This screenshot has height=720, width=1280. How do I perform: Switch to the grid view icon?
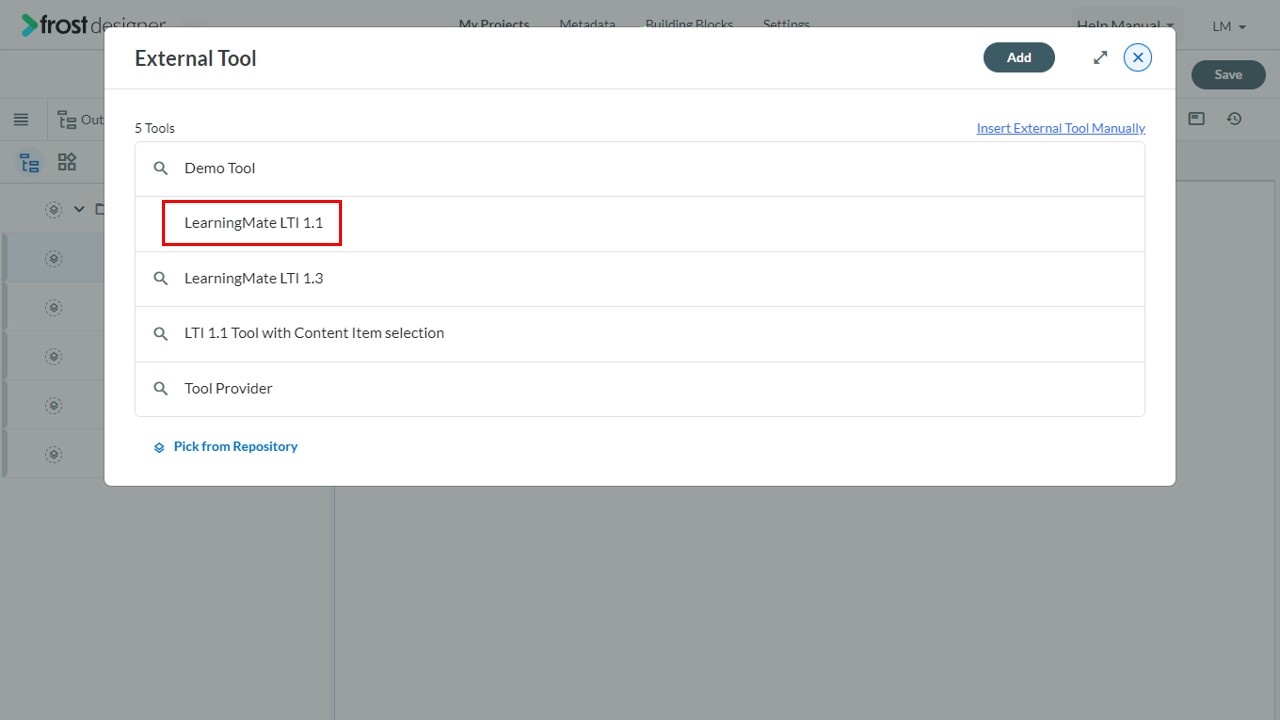(67, 162)
